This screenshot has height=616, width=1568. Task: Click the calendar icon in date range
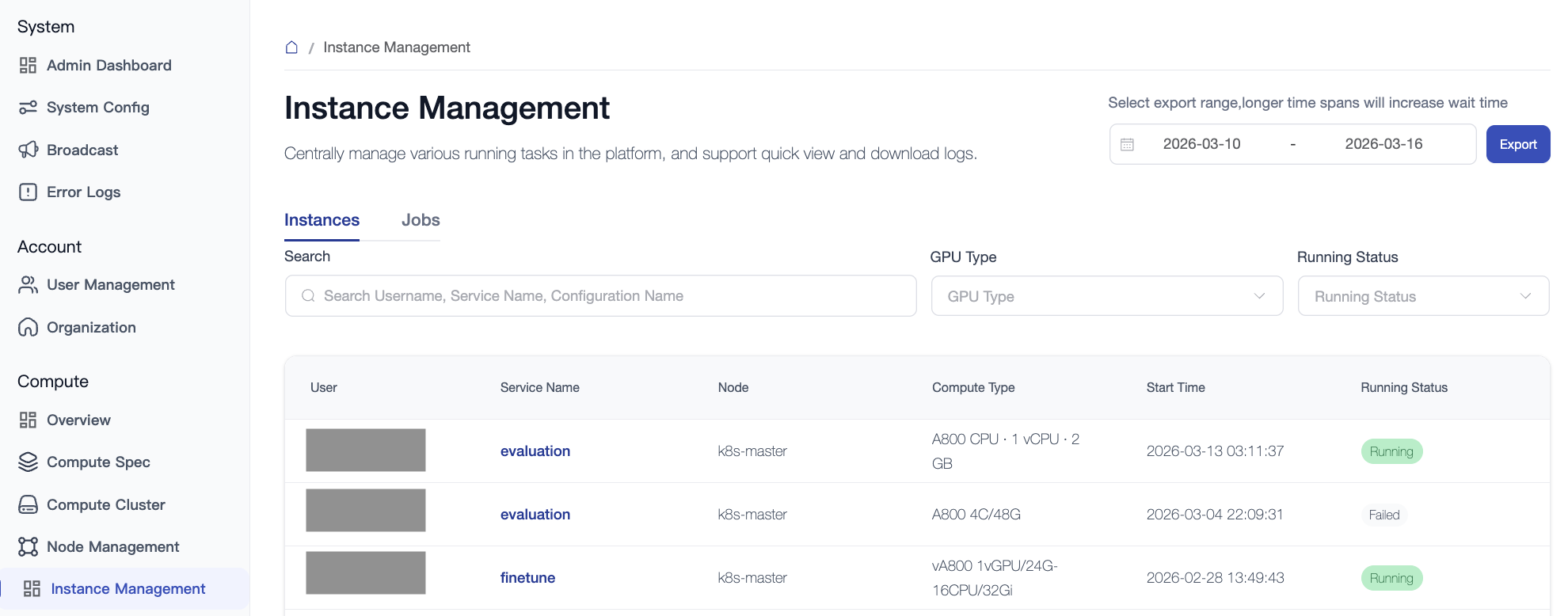coord(1127,144)
